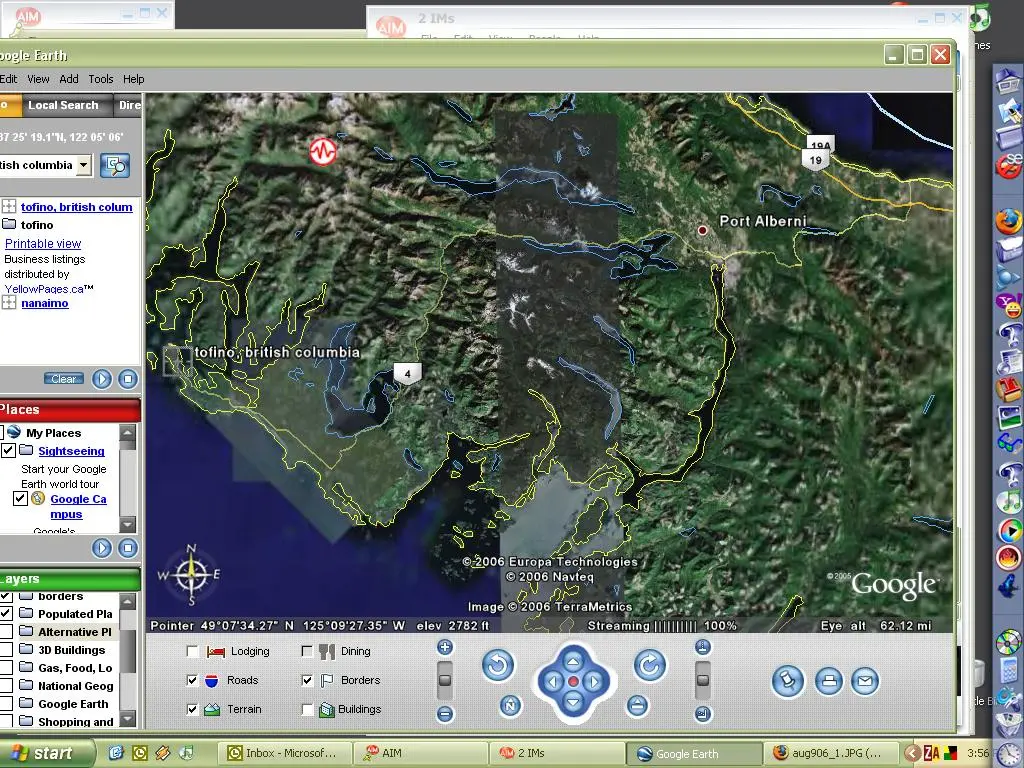Enable the Dining checkbox

[x=307, y=651]
